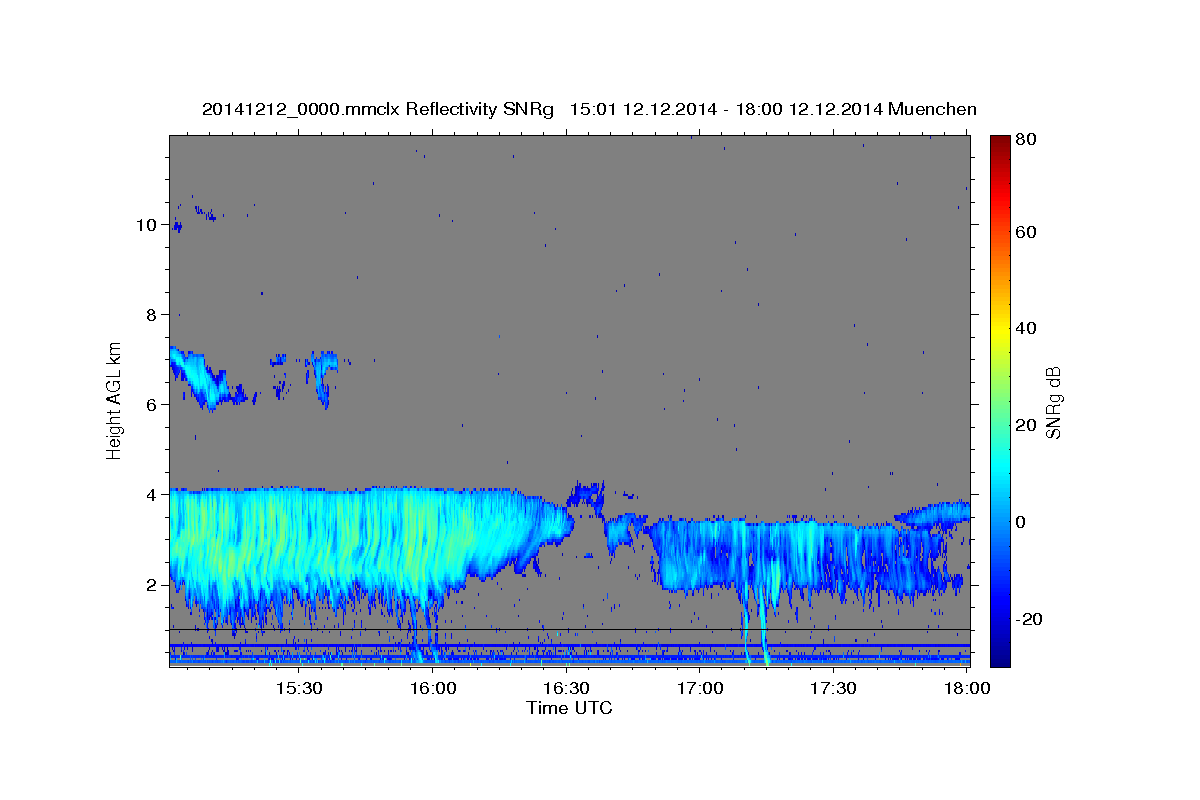Click the 16:00 time tick label

tap(432, 689)
